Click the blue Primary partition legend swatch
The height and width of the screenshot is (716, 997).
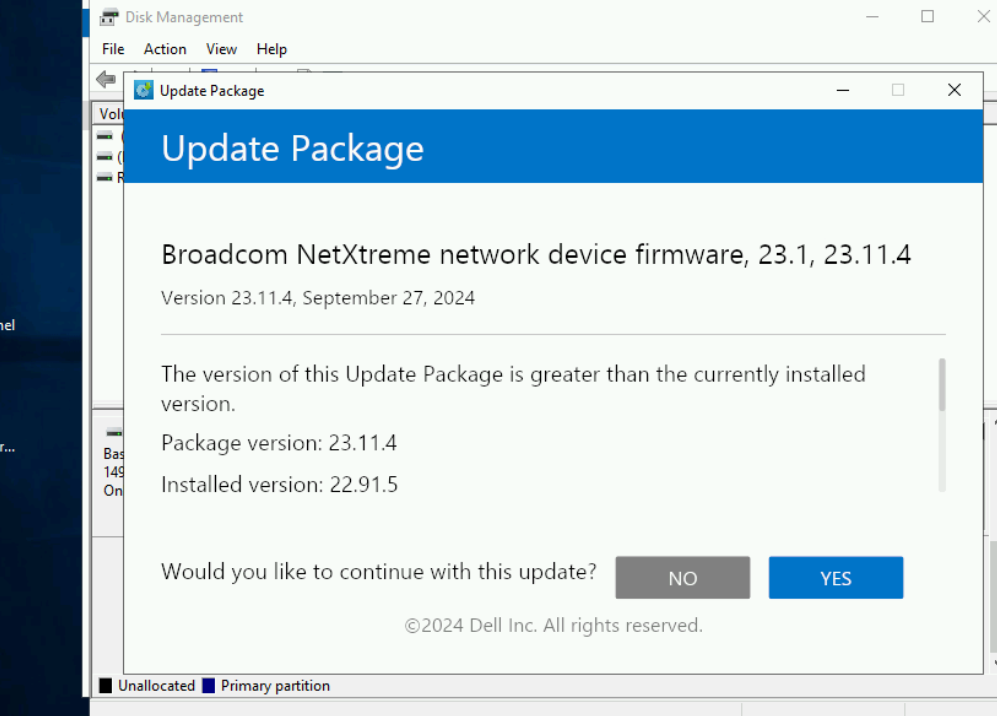click(208, 686)
